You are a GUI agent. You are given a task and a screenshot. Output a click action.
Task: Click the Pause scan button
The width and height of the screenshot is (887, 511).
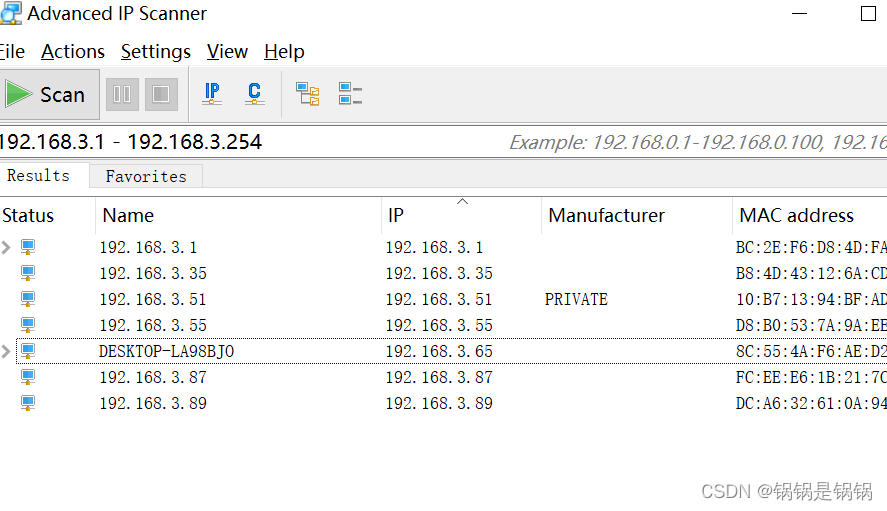click(x=122, y=95)
